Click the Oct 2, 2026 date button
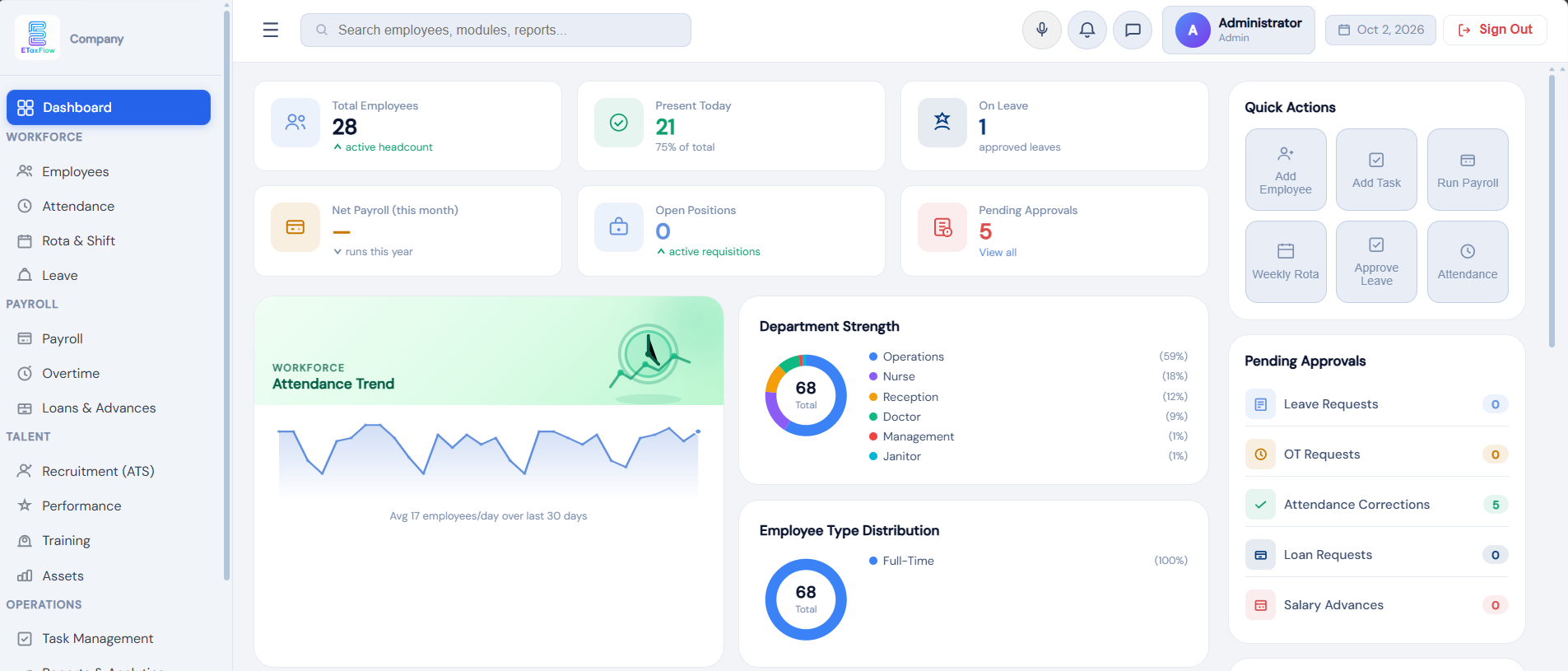 pyautogui.click(x=1380, y=30)
